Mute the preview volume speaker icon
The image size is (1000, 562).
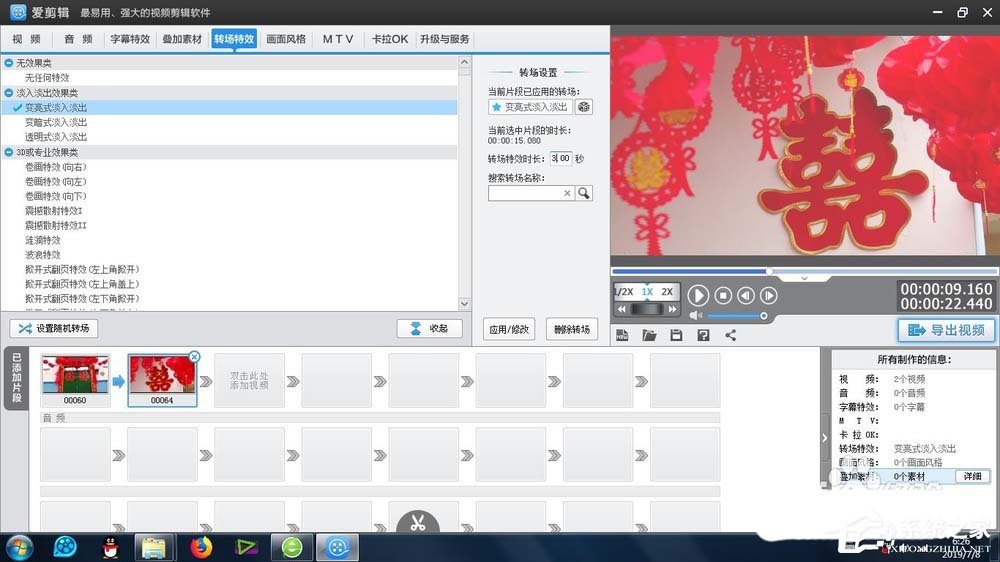click(695, 316)
